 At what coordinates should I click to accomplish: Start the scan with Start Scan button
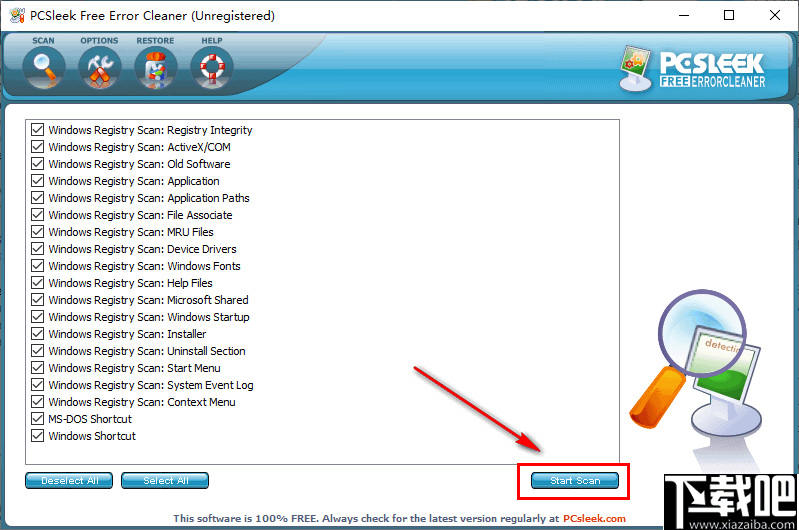575,481
